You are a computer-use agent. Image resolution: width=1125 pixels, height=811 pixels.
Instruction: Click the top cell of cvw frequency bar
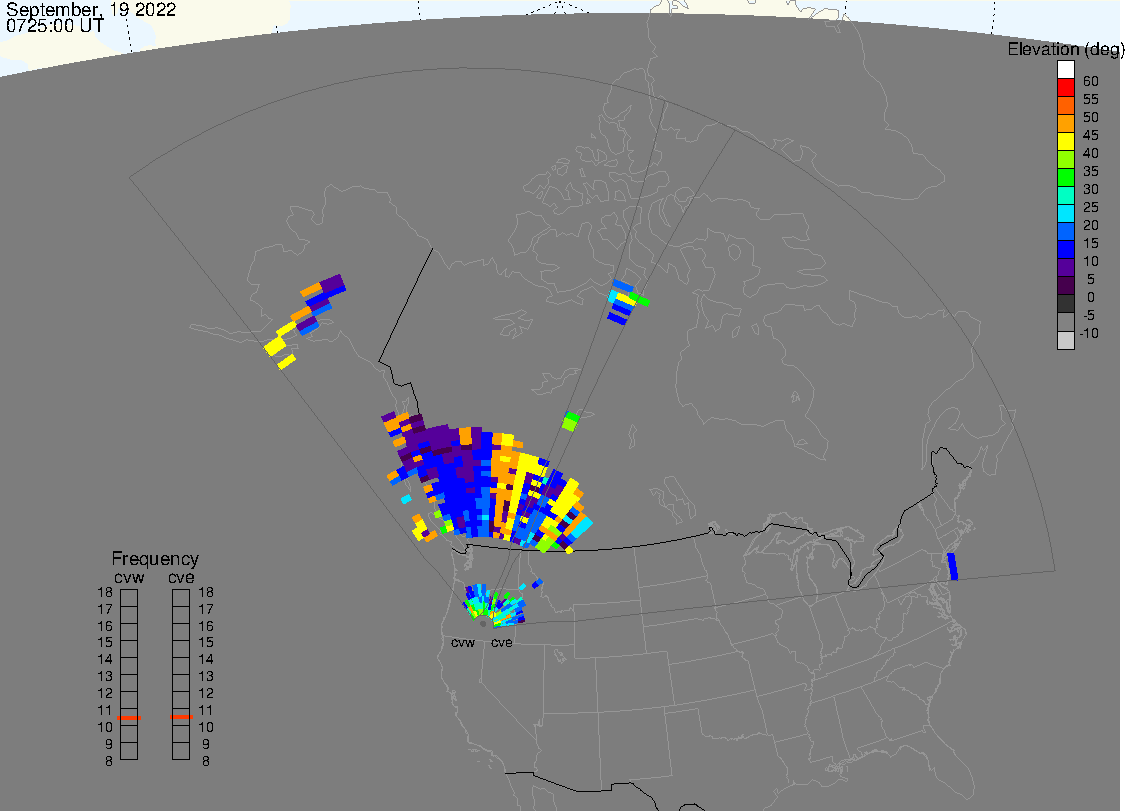tap(129, 598)
